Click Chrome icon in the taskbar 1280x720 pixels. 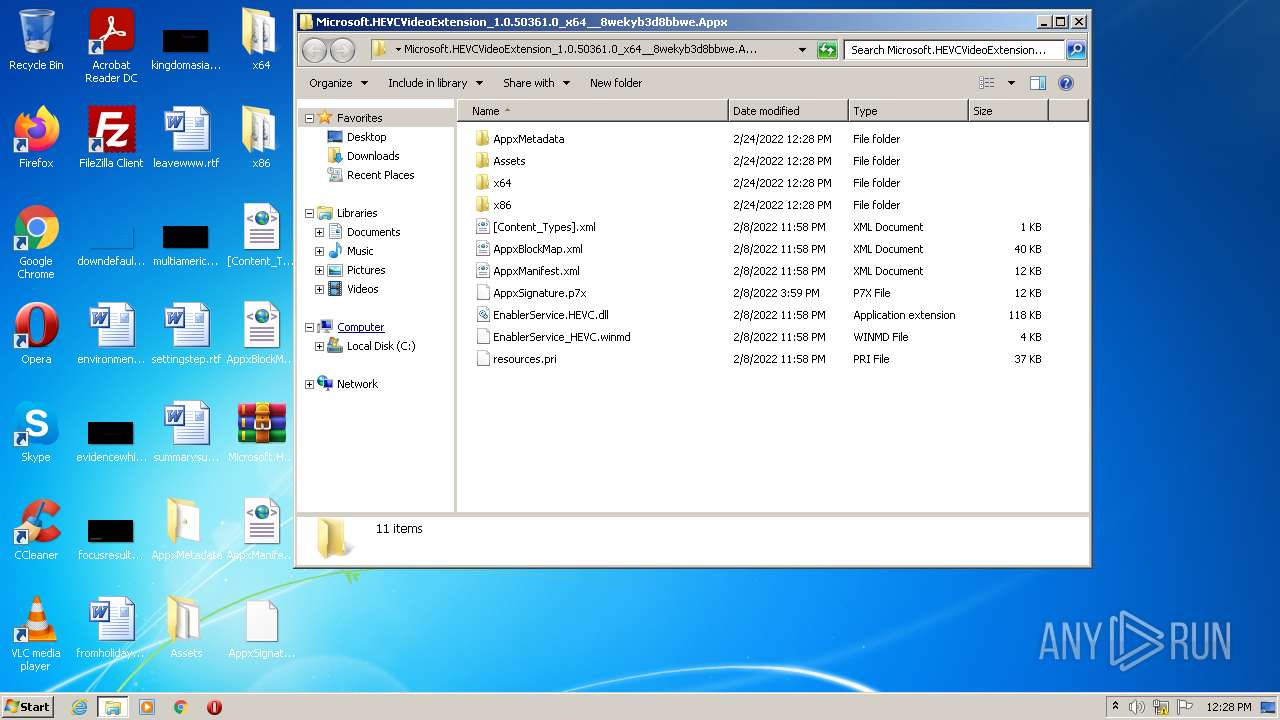coord(181,707)
